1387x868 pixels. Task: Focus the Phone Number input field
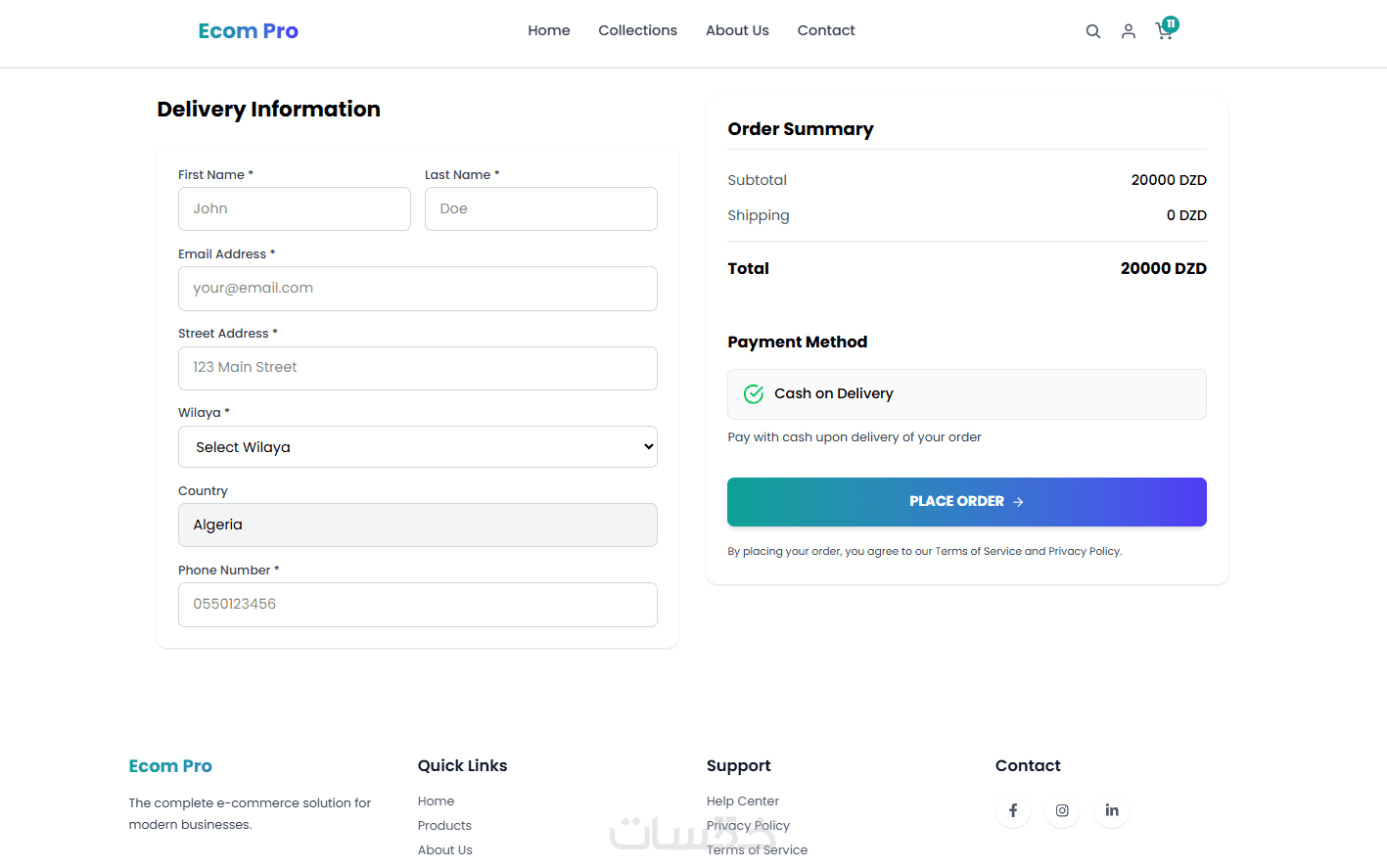point(417,605)
